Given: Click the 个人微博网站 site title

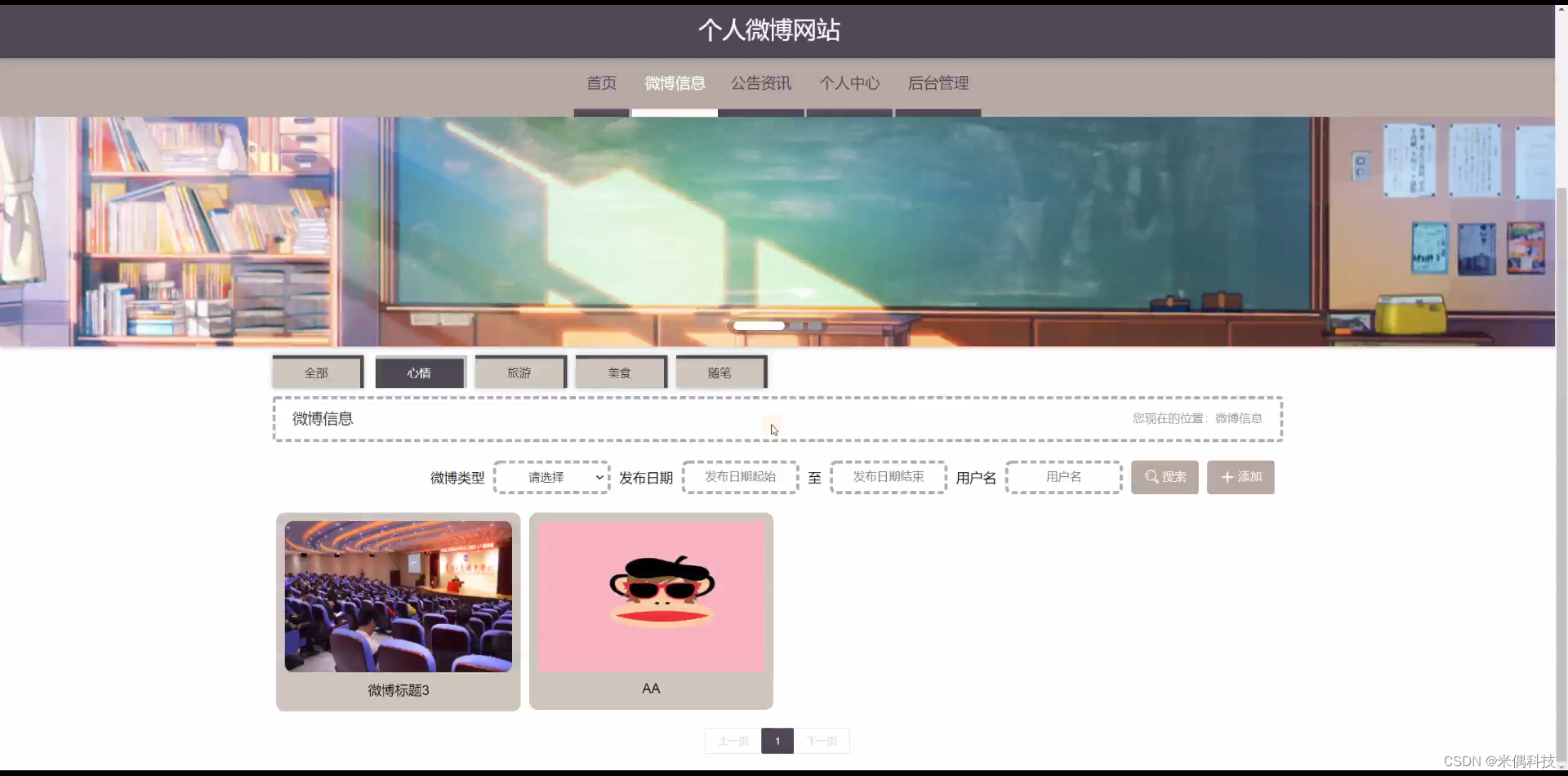Looking at the screenshot, I should [x=769, y=30].
